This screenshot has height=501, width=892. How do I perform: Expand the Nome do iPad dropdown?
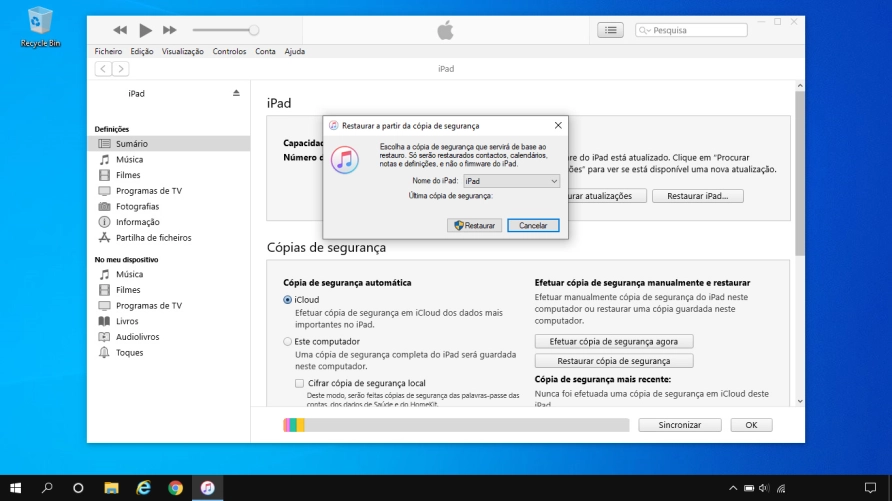pos(510,181)
